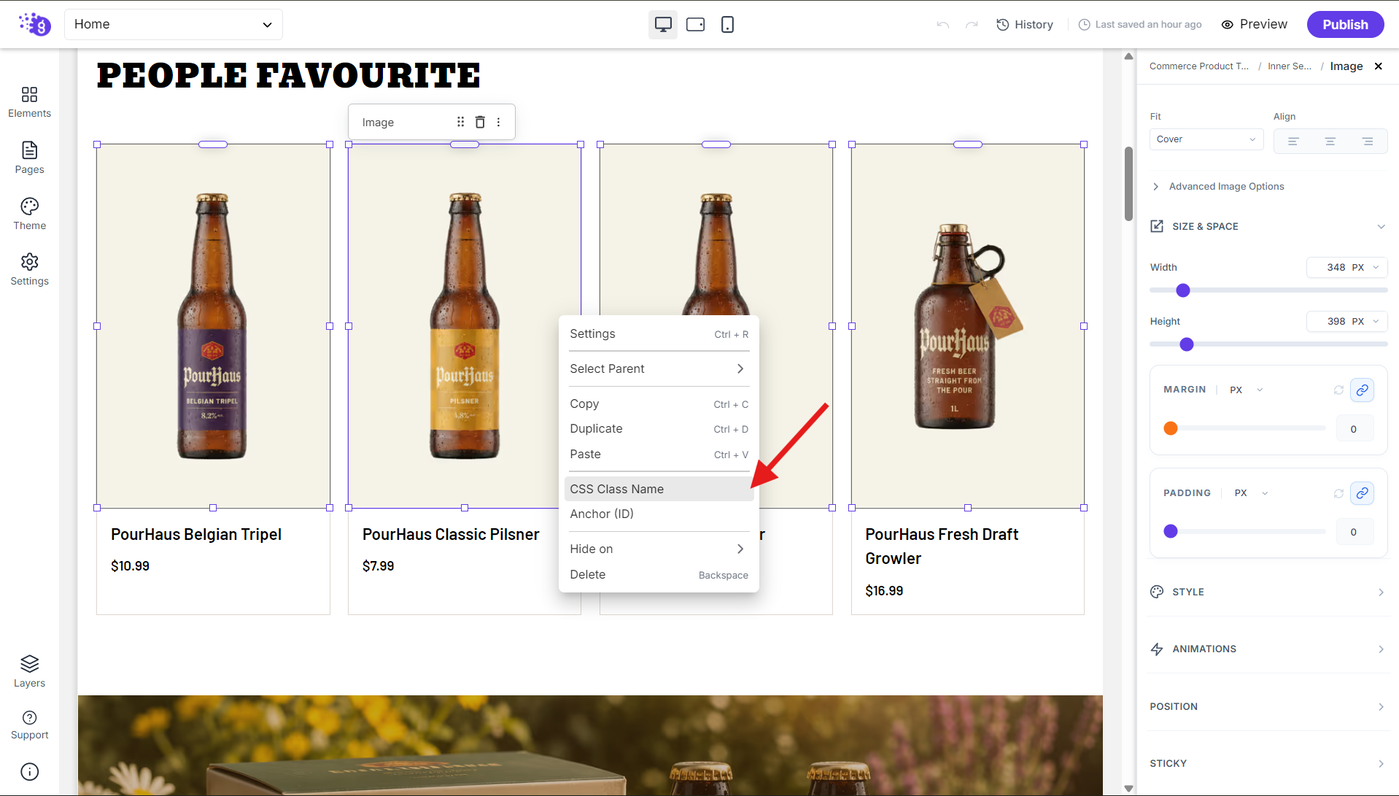Delete image using trash icon in toolbar
Viewport: 1399px width, 796px height.
click(x=480, y=122)
